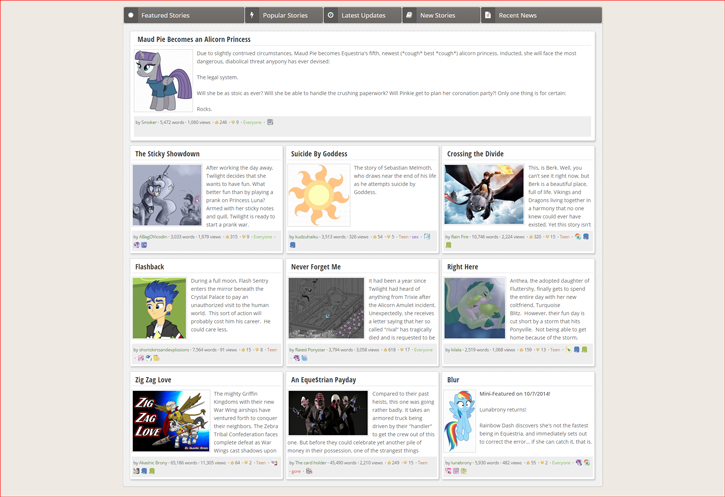This screenshot has width=725, height=497.
Task: Visit author Rated Ponystar's profile
Action: point(310,350)
